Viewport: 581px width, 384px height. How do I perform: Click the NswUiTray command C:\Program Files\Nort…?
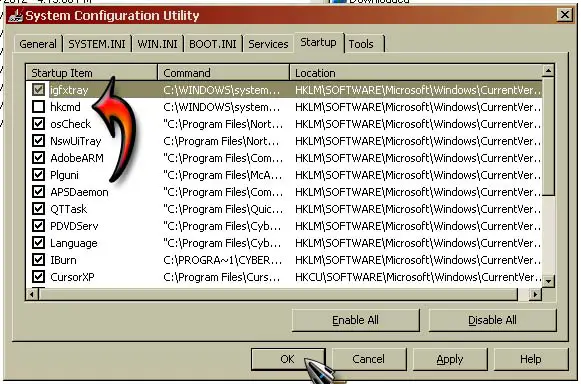click(221, 141)
